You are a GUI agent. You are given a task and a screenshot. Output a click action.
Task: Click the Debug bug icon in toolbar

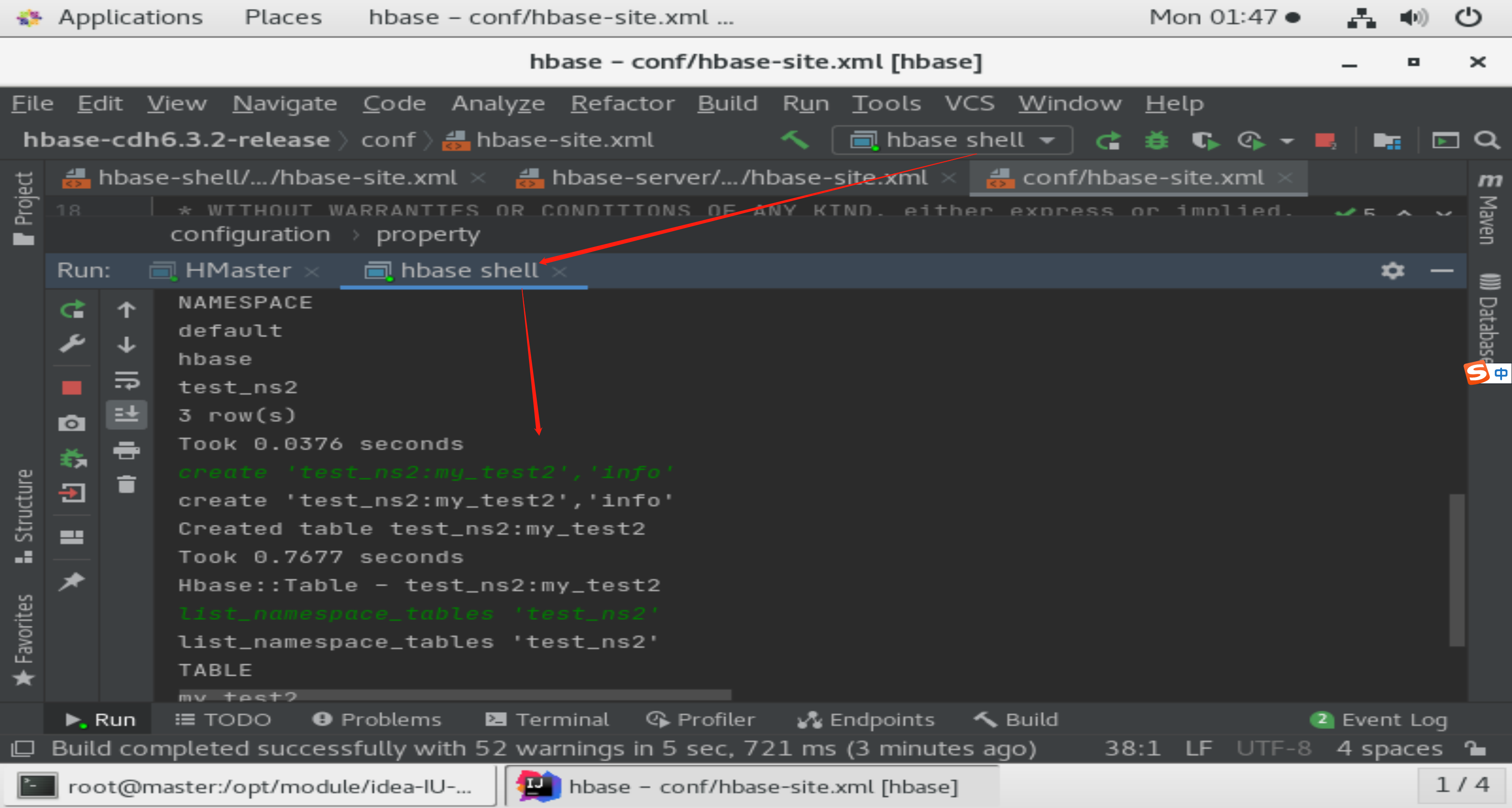coord(1156,141)
